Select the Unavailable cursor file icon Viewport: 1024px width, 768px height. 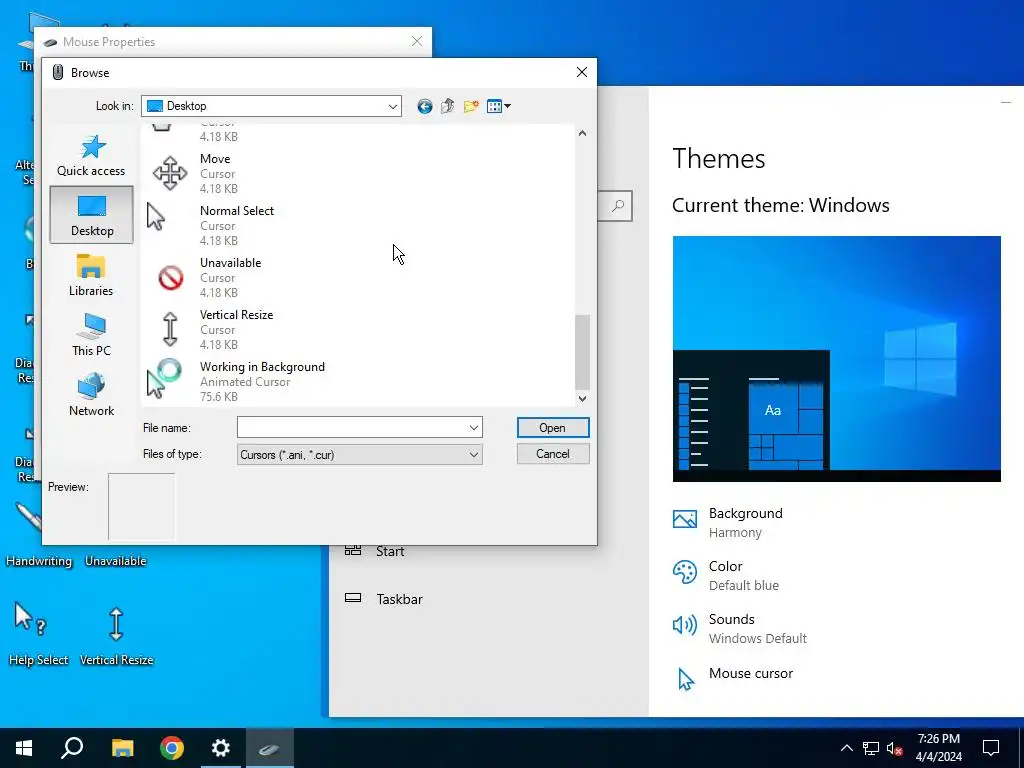[x=170, y=278]
